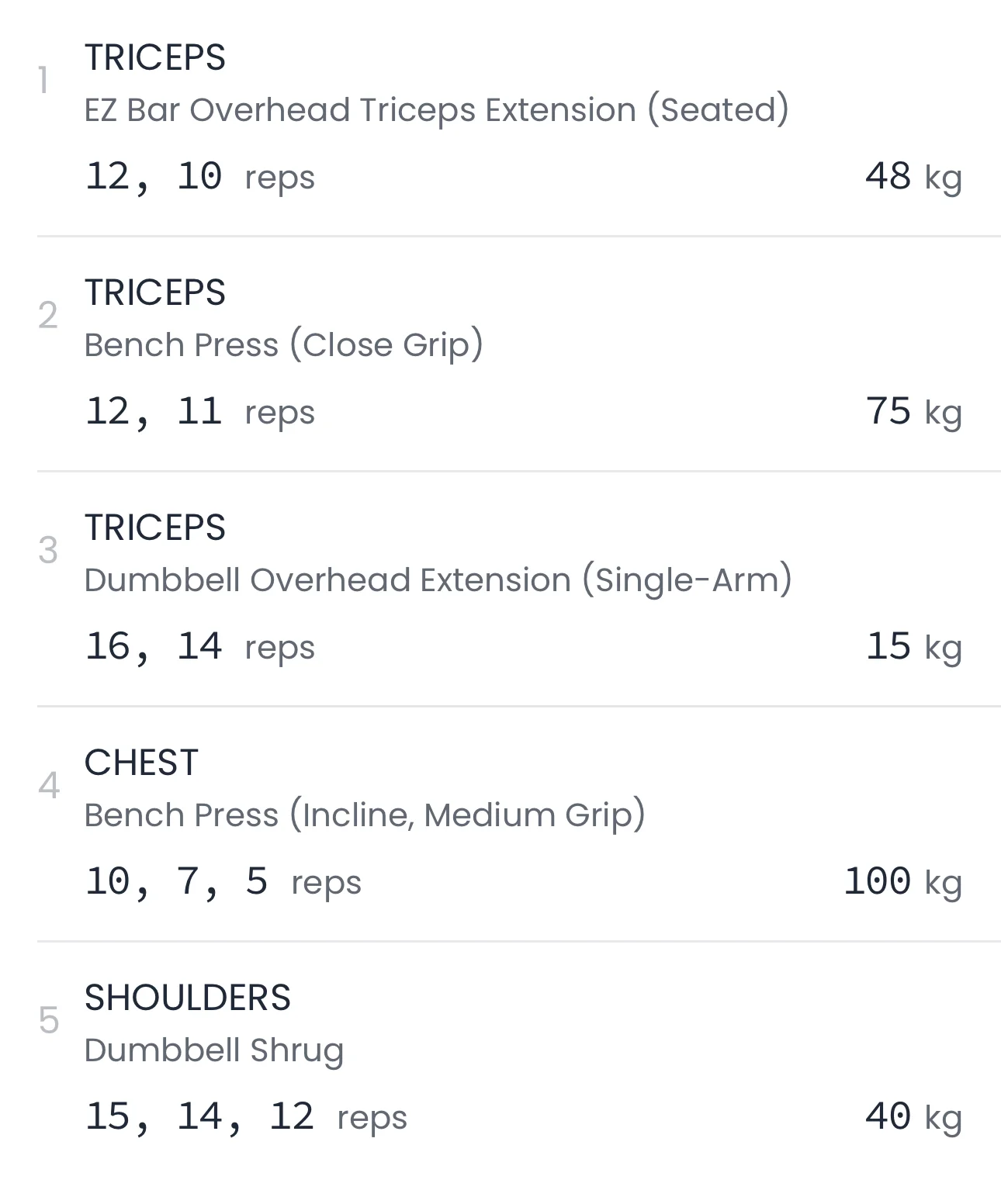This screenshot has width=1001, height=1204.
Task: Click TRICEPS heading above Dumbbell Overhead Extension
Action: [154, 528]
